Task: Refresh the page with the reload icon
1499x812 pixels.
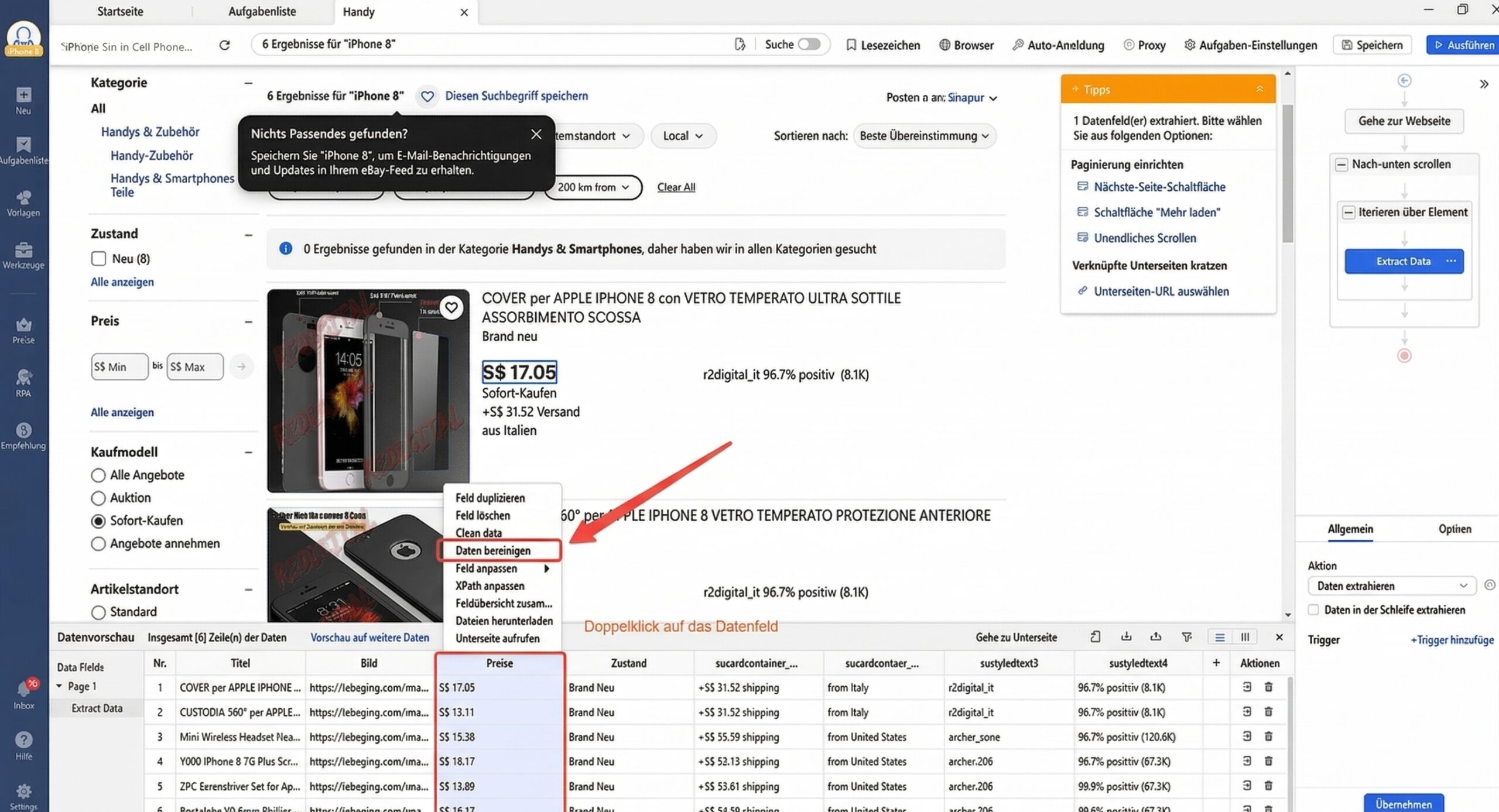Action: coord(224,44)
